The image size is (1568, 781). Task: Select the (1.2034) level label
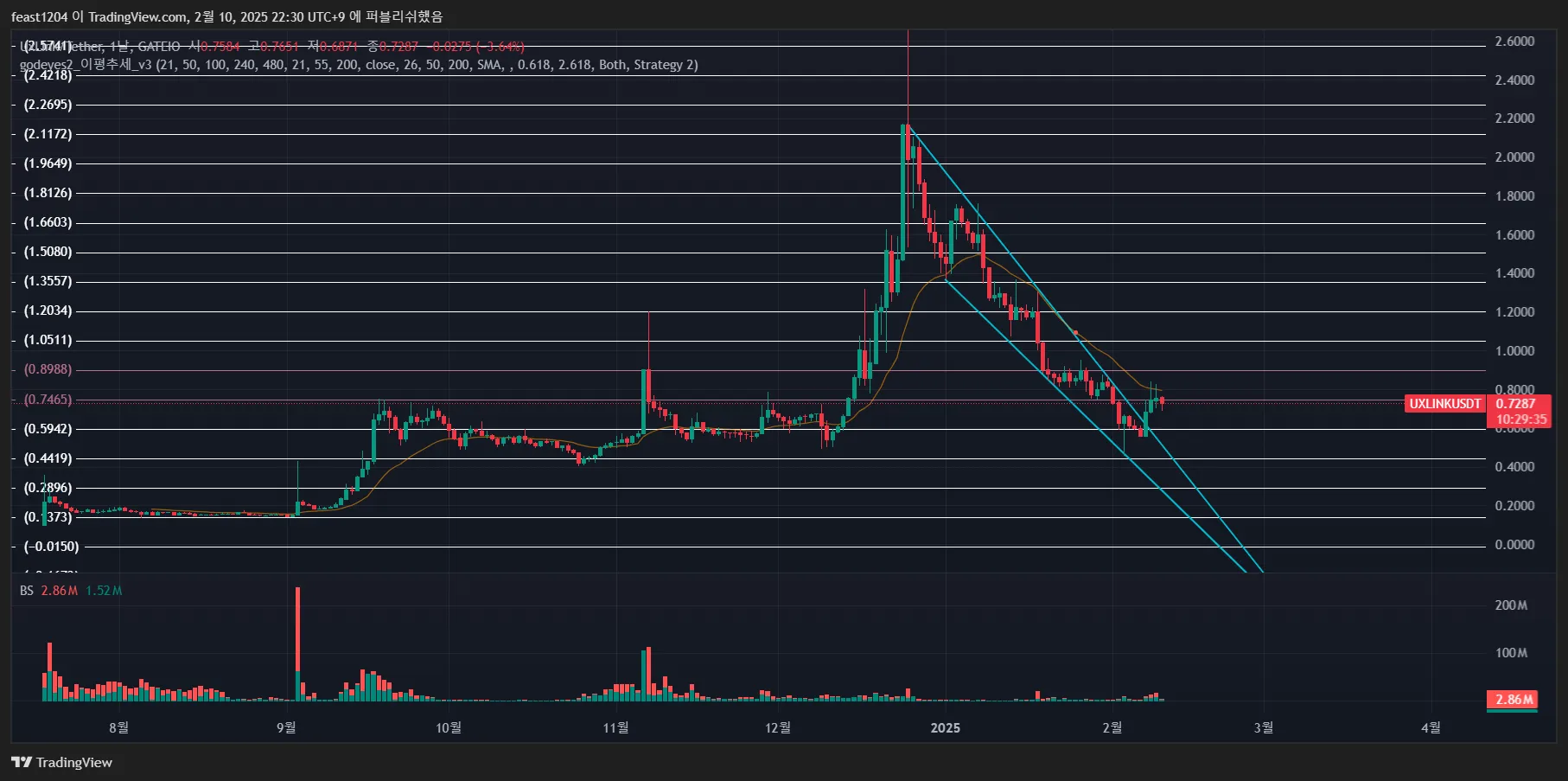(x=48, y=310)
